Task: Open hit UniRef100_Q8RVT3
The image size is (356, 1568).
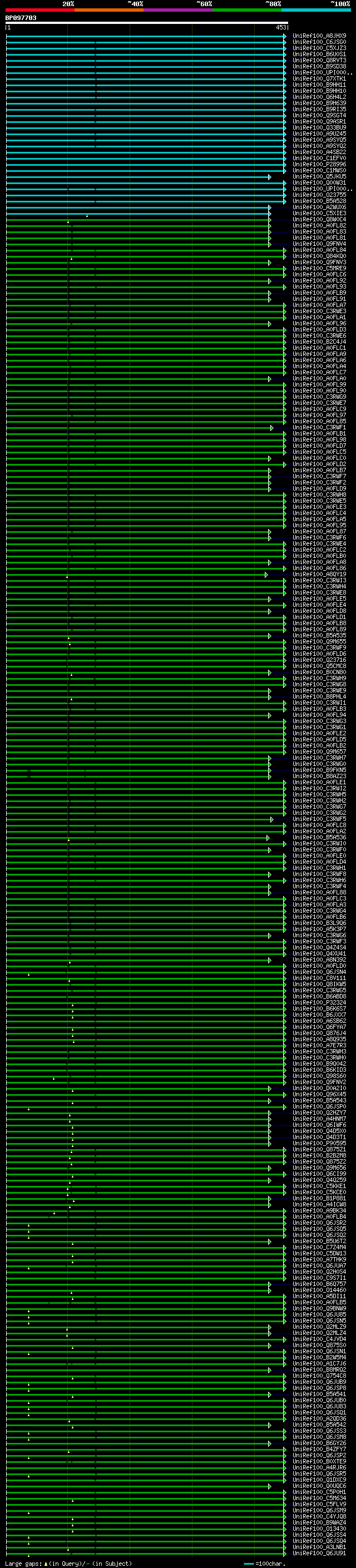Action: pos(319,60)
